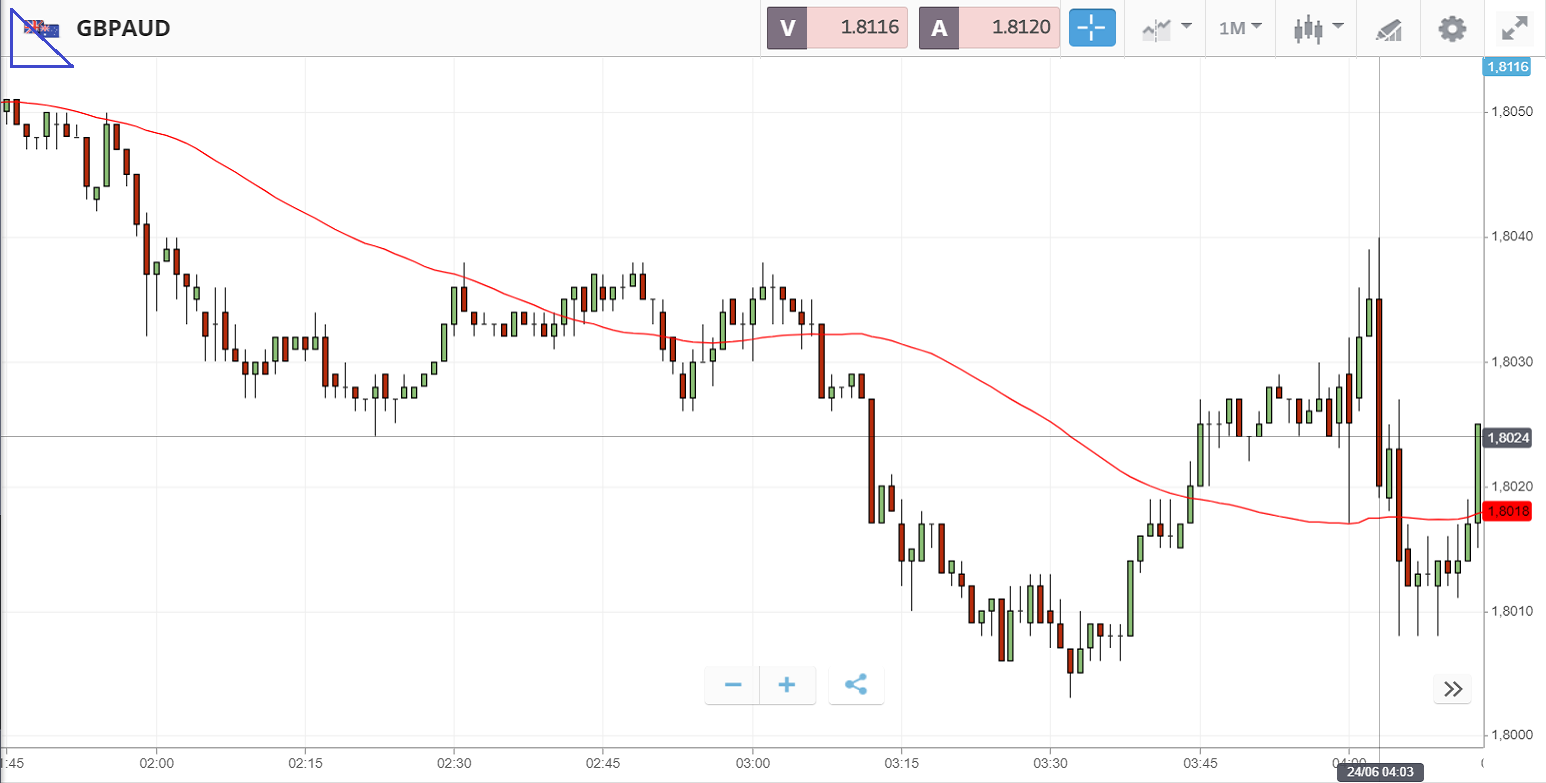
Task: Toggle the crosshair cursor button
Action: click(x=1091, y=28)
